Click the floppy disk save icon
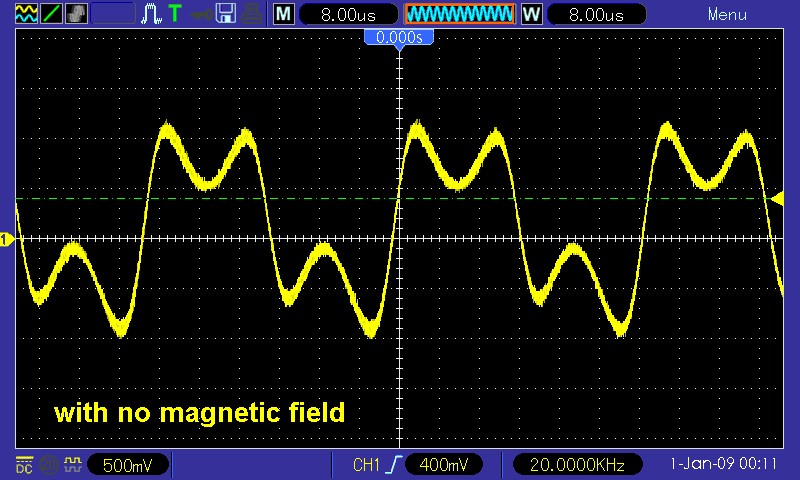The width and height of the screenshot is (800, 480). coord(225,14)
